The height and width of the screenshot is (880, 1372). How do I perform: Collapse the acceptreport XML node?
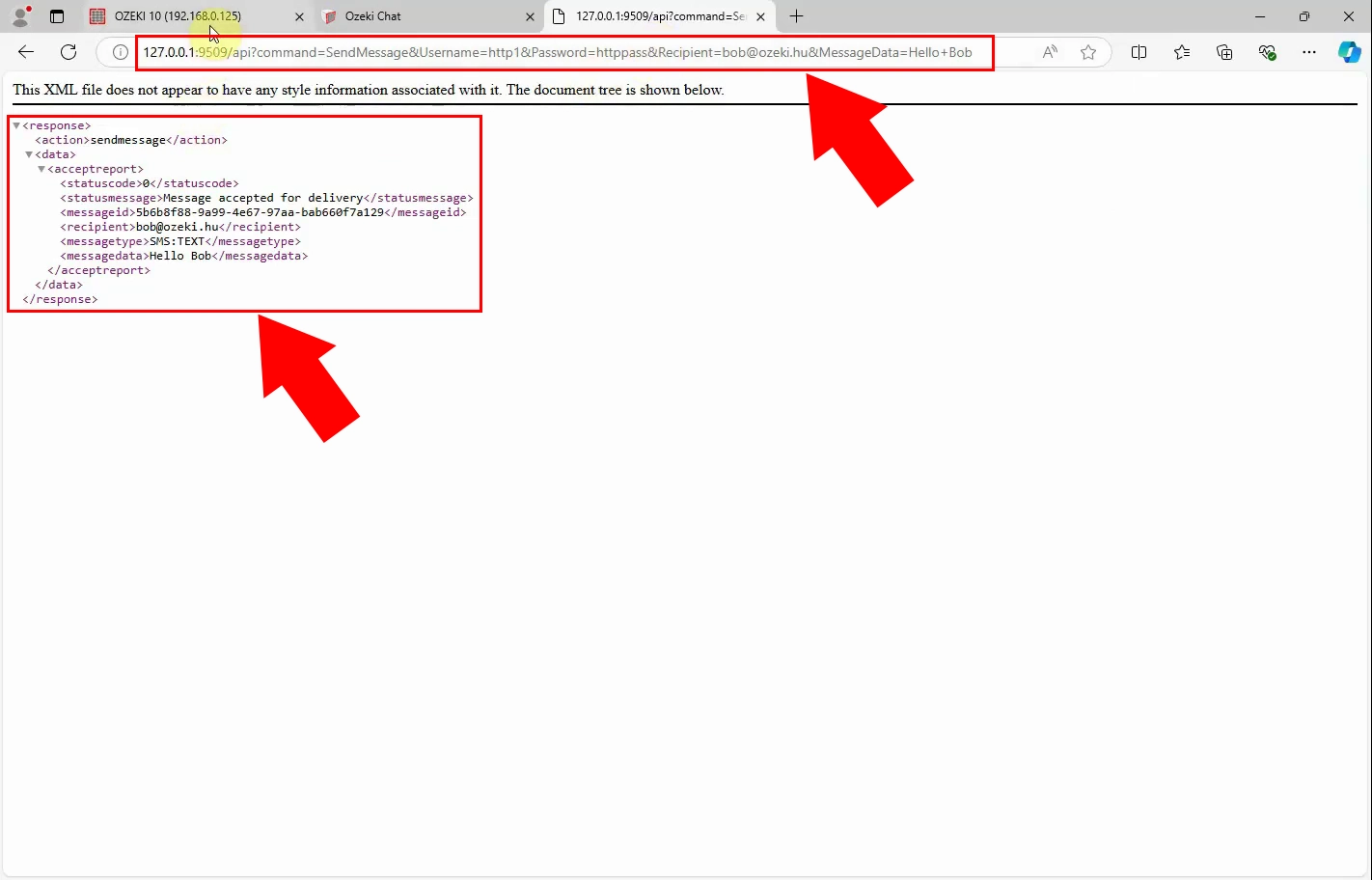[41, 169]
